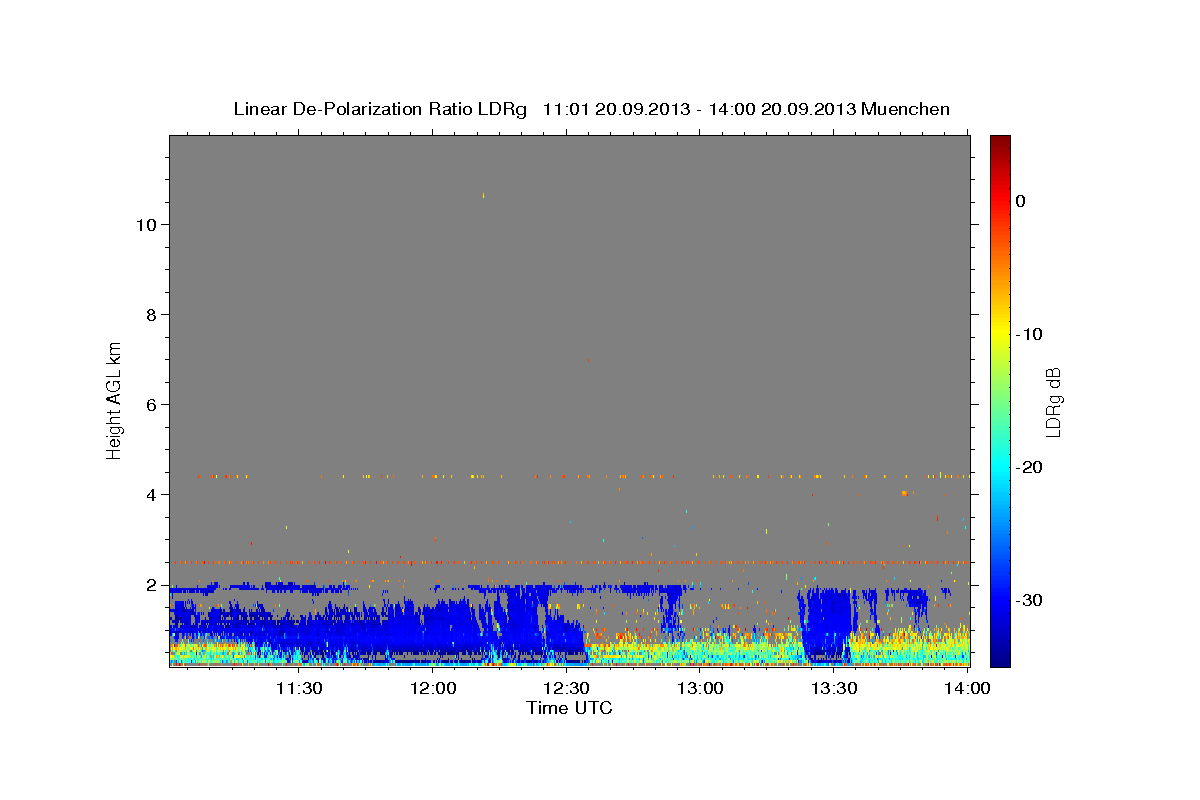Click the 'Muenchen' location in title
This screenshot has height=800, width=1200.
pyautogui.click(x=906, y=109)
